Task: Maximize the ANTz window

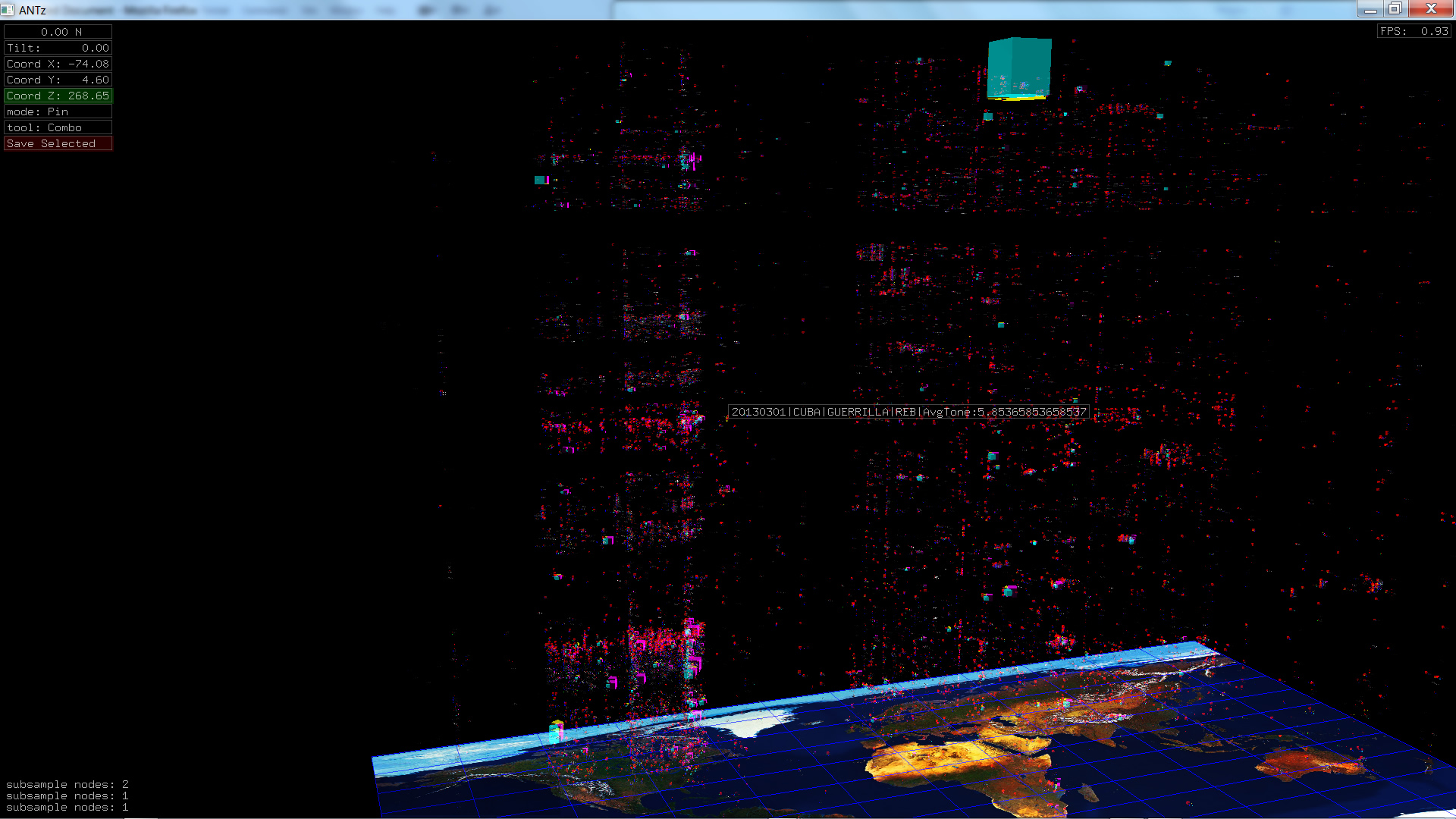Action: pos(1395,8)
